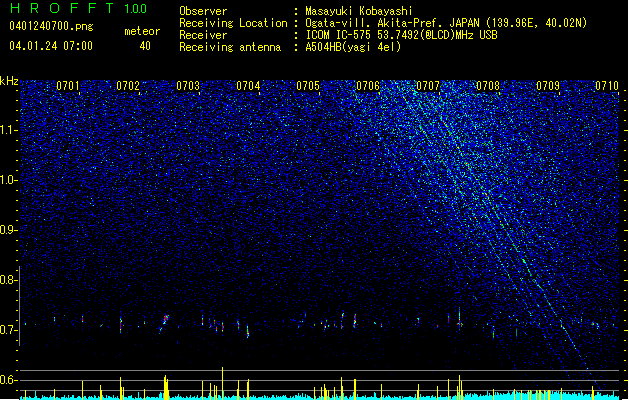The width and height of the screenshot is (629, 400).
Task: Click the 'Observer' field label
Action: [203, 11]
